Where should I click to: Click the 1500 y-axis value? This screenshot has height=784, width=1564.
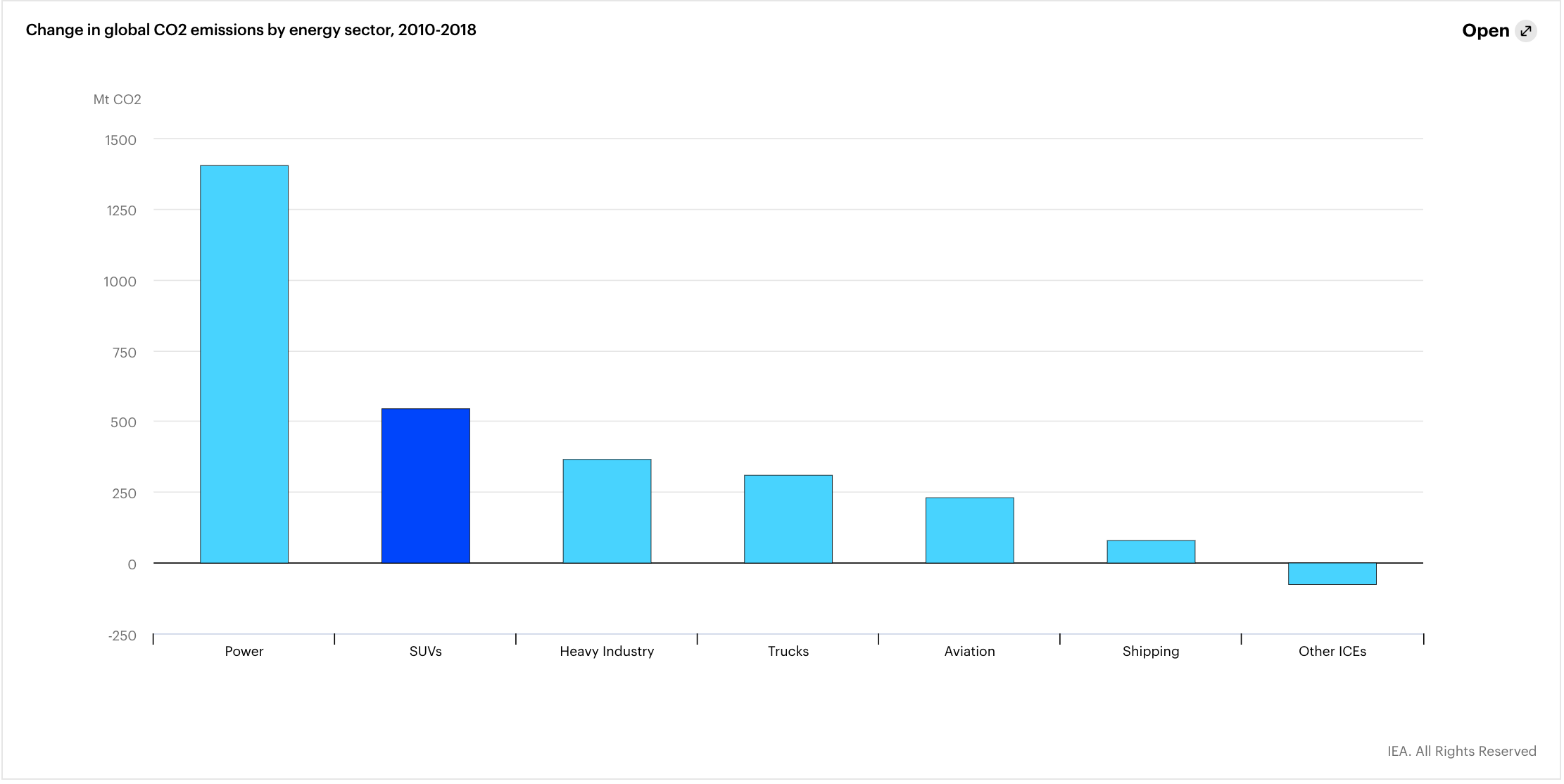click(x=120, y=140)
